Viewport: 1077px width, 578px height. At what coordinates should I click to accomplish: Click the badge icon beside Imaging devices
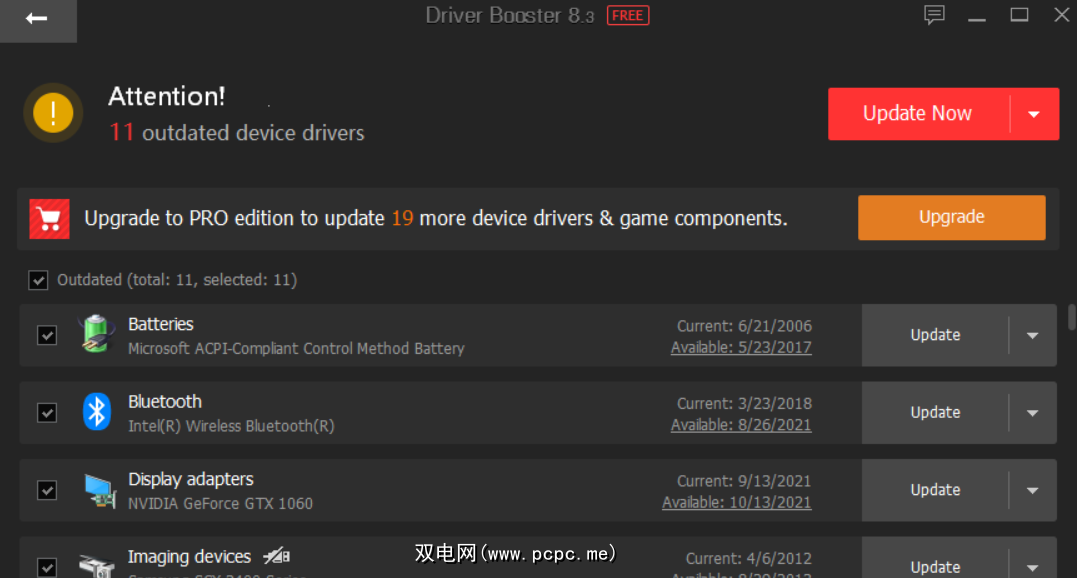pos(277,555)
